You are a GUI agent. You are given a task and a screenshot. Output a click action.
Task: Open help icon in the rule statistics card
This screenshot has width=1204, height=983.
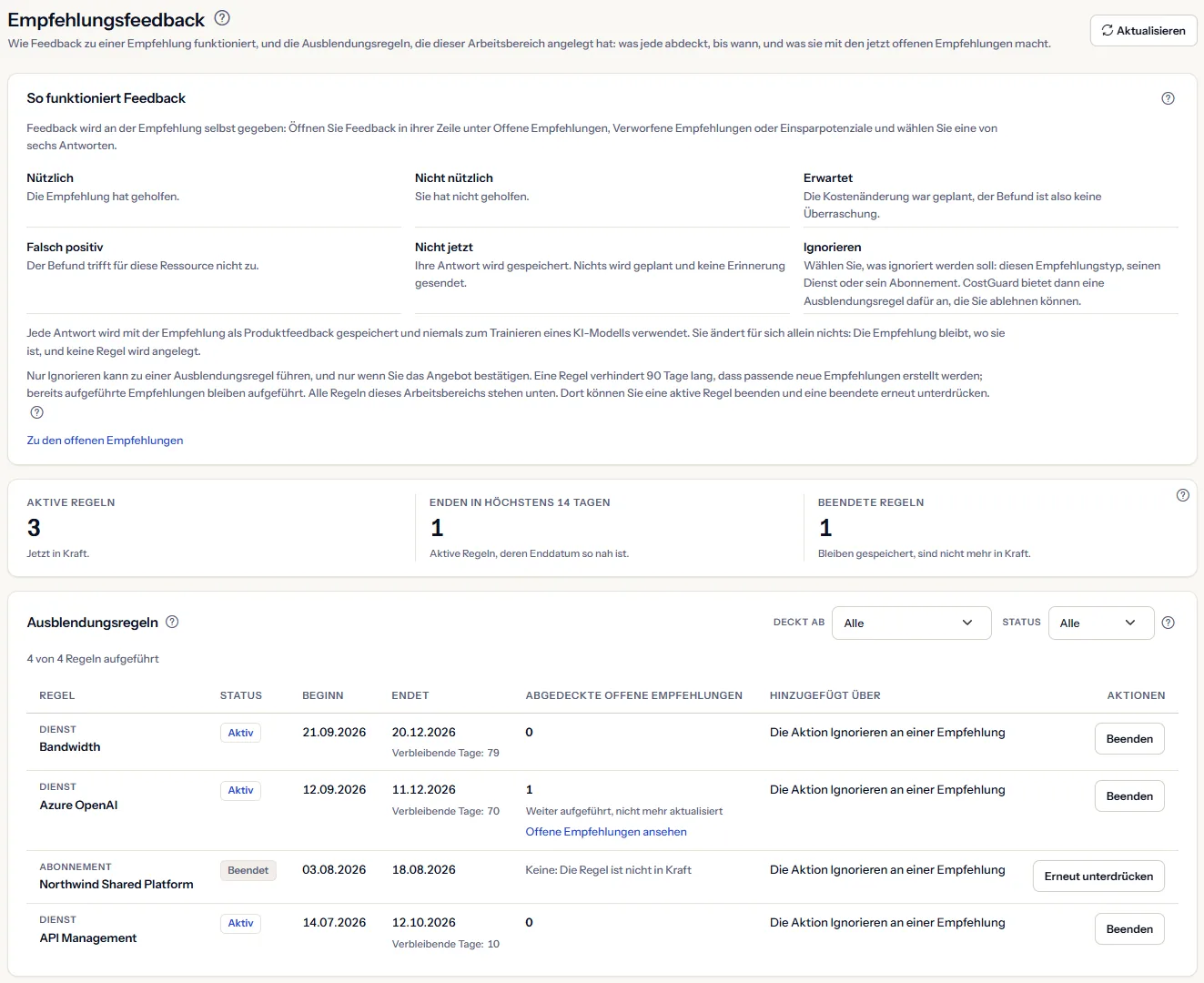point(1182,495)
